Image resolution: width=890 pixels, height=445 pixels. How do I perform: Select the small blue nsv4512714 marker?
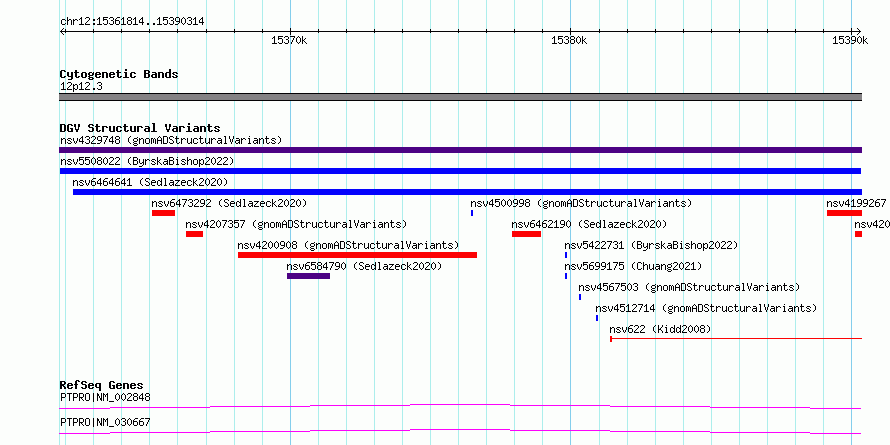597,318
